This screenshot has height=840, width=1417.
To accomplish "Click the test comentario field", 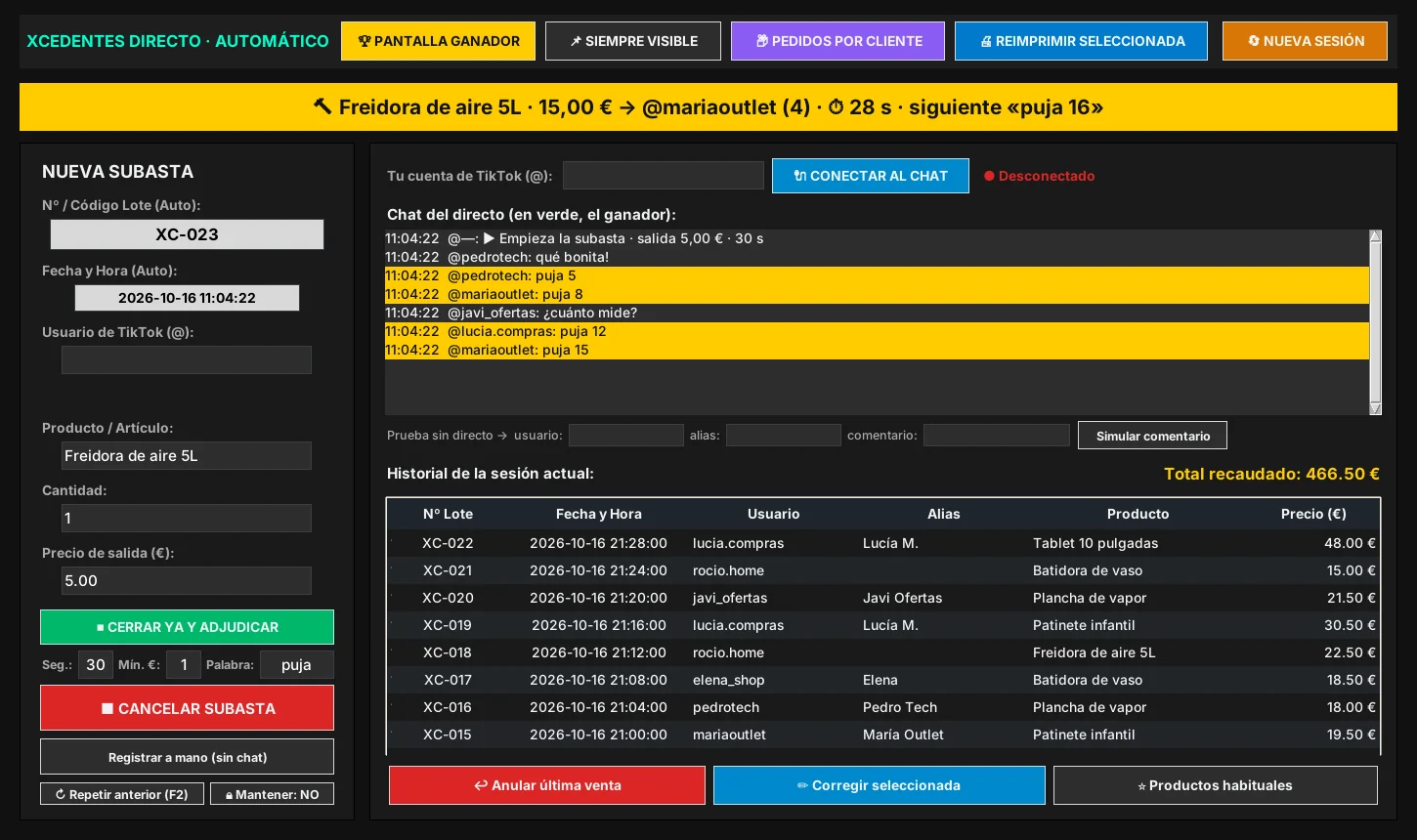I will pos(997,436).
